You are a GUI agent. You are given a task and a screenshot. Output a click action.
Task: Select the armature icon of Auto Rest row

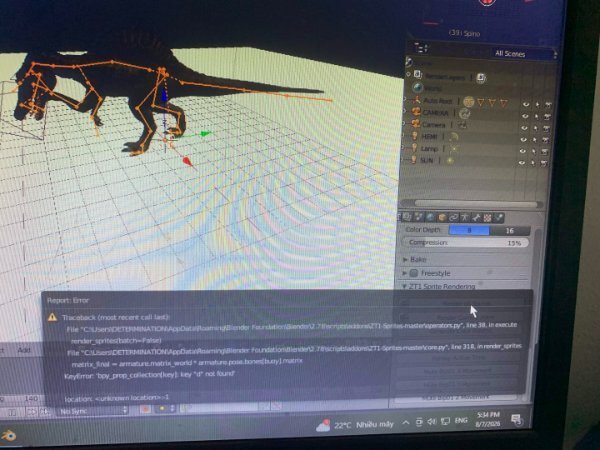(416, 100)
